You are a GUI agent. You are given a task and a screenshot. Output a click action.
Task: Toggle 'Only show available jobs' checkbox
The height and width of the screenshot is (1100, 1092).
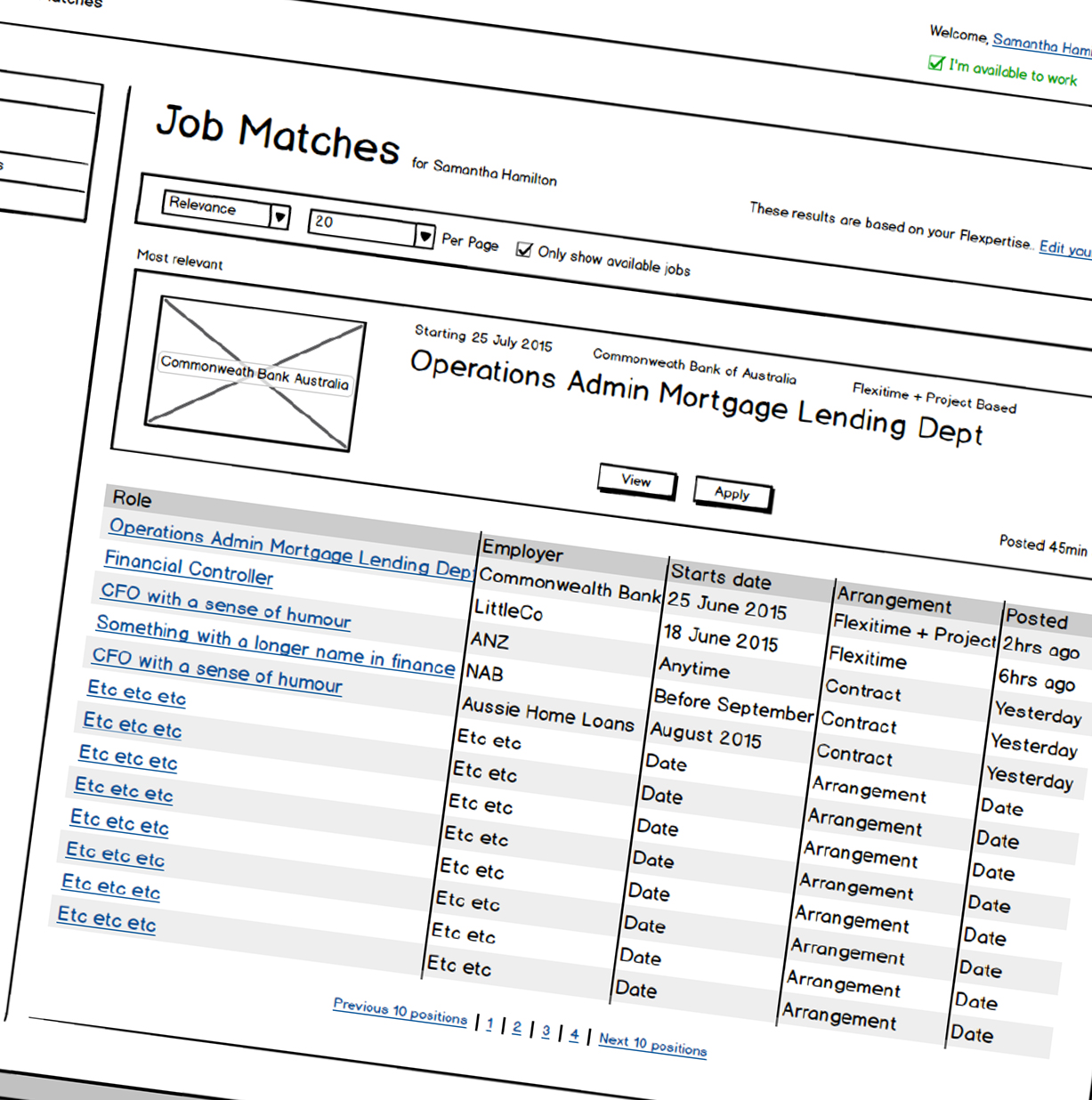click(524, 249)
